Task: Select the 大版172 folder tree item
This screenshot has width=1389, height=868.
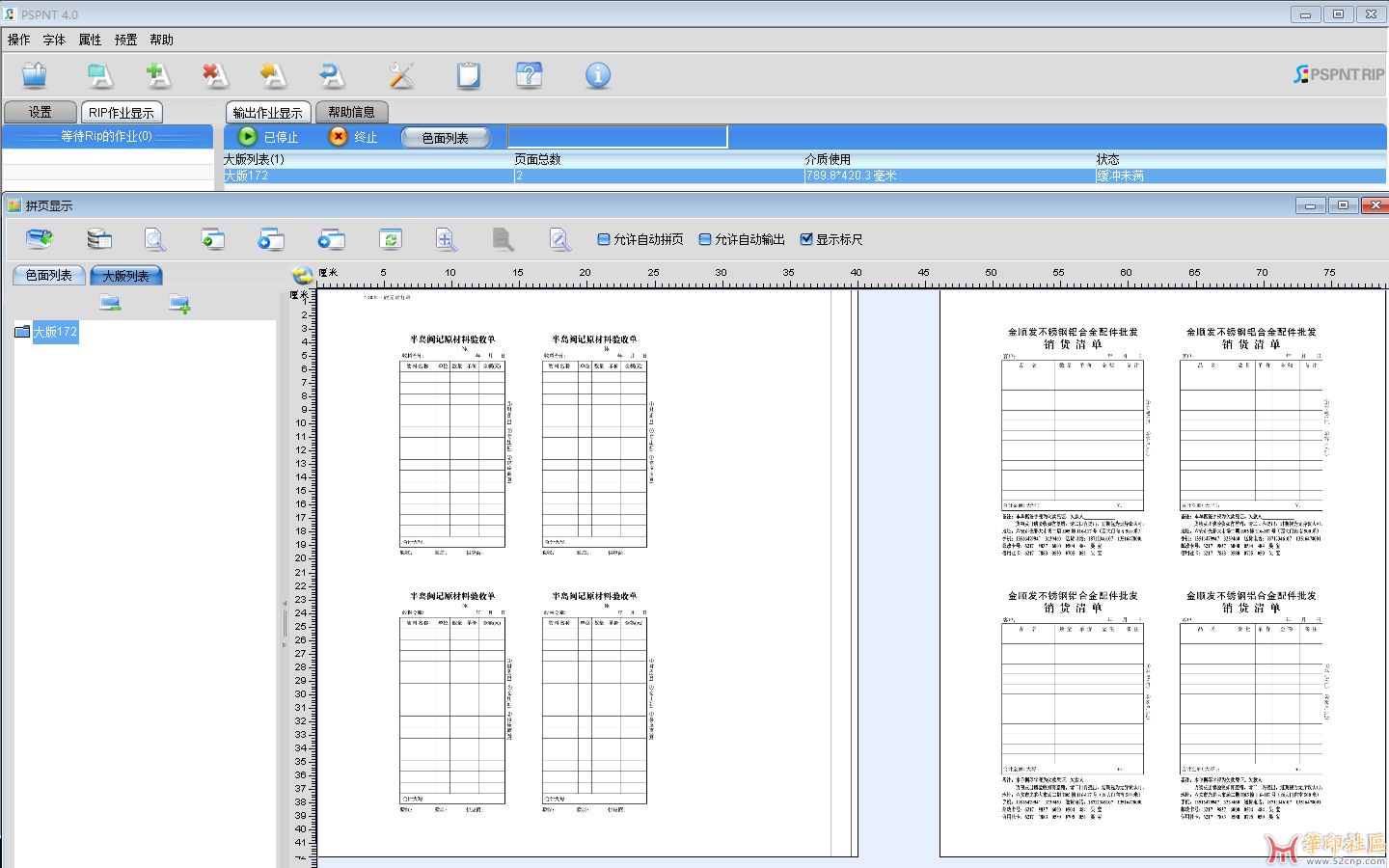Action: coord(55,332)
